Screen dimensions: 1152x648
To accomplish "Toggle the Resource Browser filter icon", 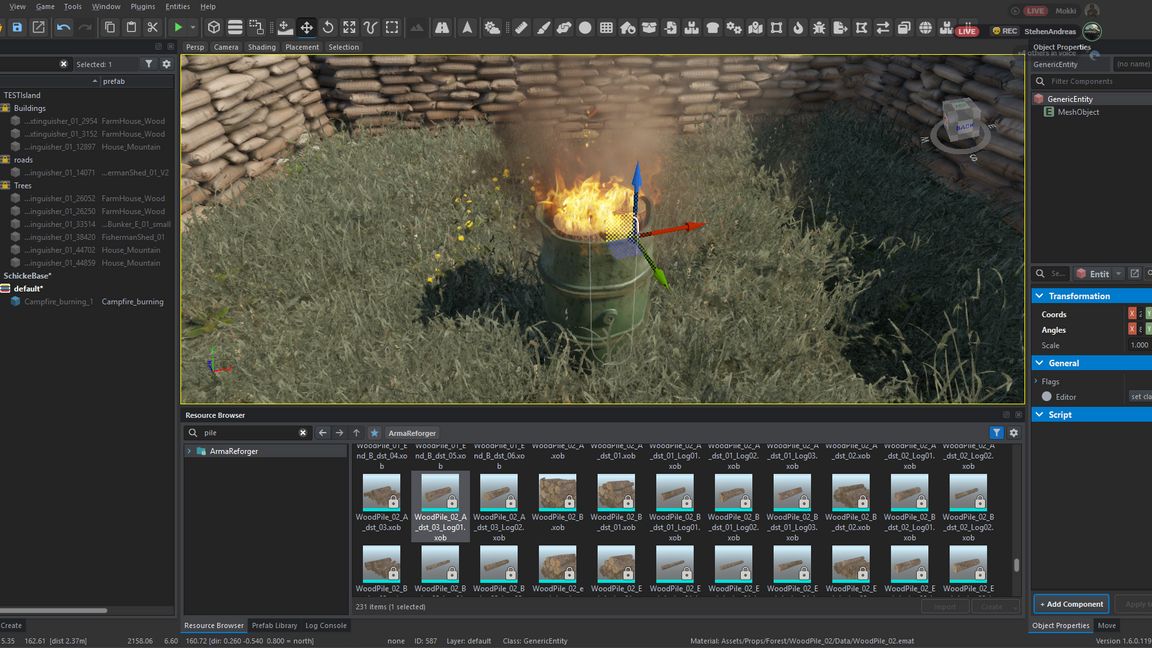I will pos(996,433).
